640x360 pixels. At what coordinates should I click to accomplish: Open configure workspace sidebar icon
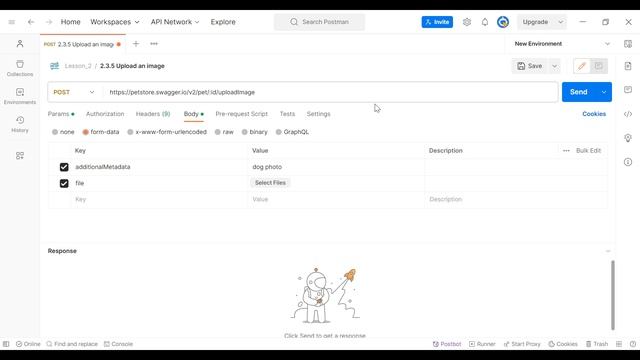click(20, 156)
